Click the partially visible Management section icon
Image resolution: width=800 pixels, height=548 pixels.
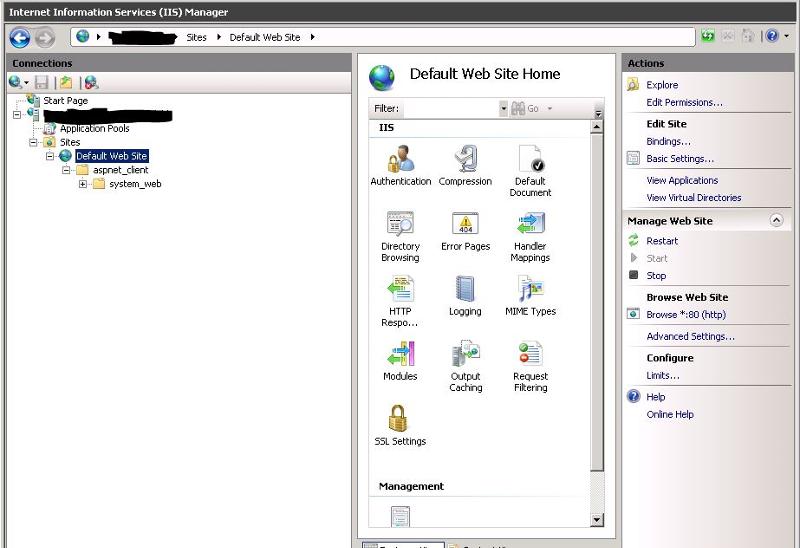click(x=400, y=516)
